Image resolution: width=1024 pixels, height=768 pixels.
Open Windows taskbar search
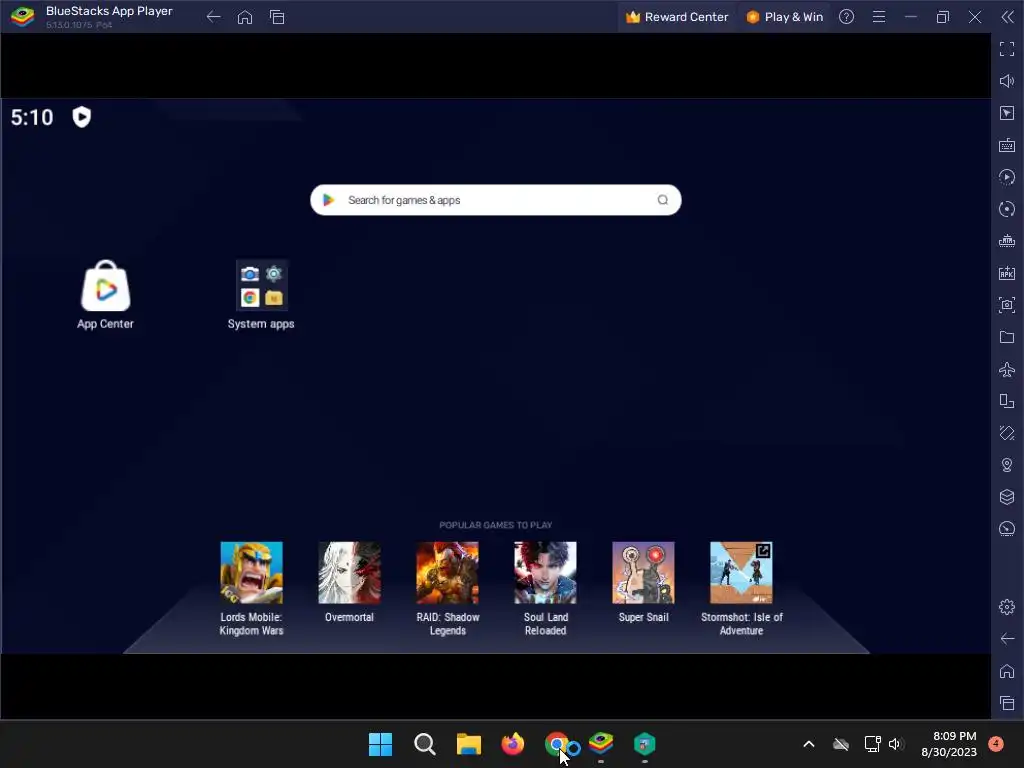pyautogui.click(x=424, y=744)
